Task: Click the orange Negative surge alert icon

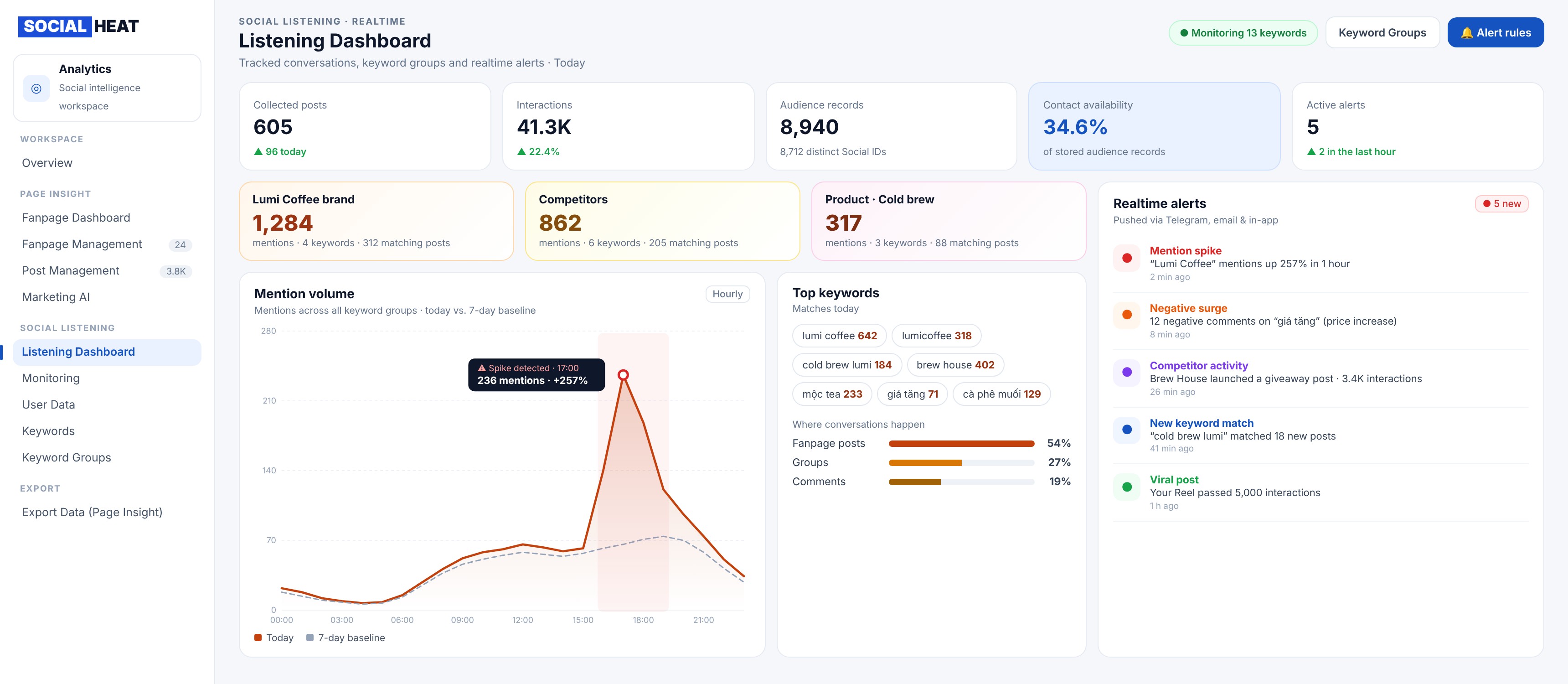Action: coord(1127,315)
